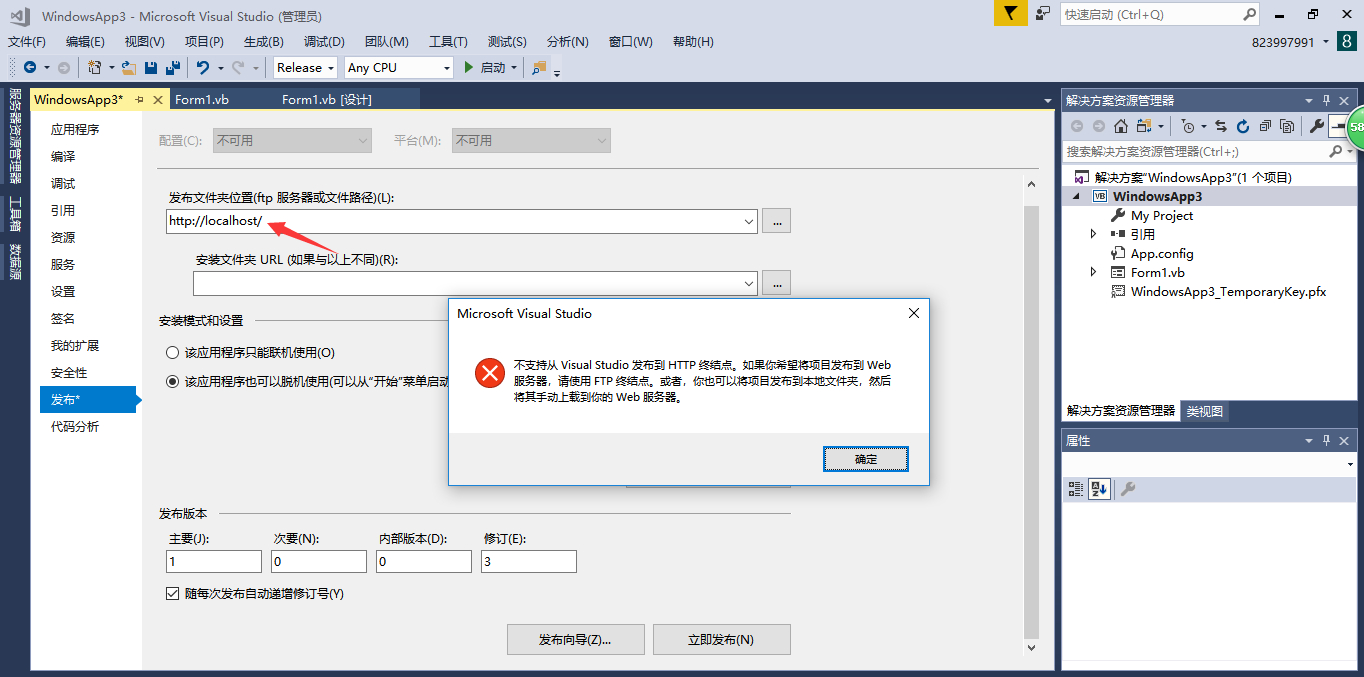Select the 安全性 settings page

tap(69, 372)
